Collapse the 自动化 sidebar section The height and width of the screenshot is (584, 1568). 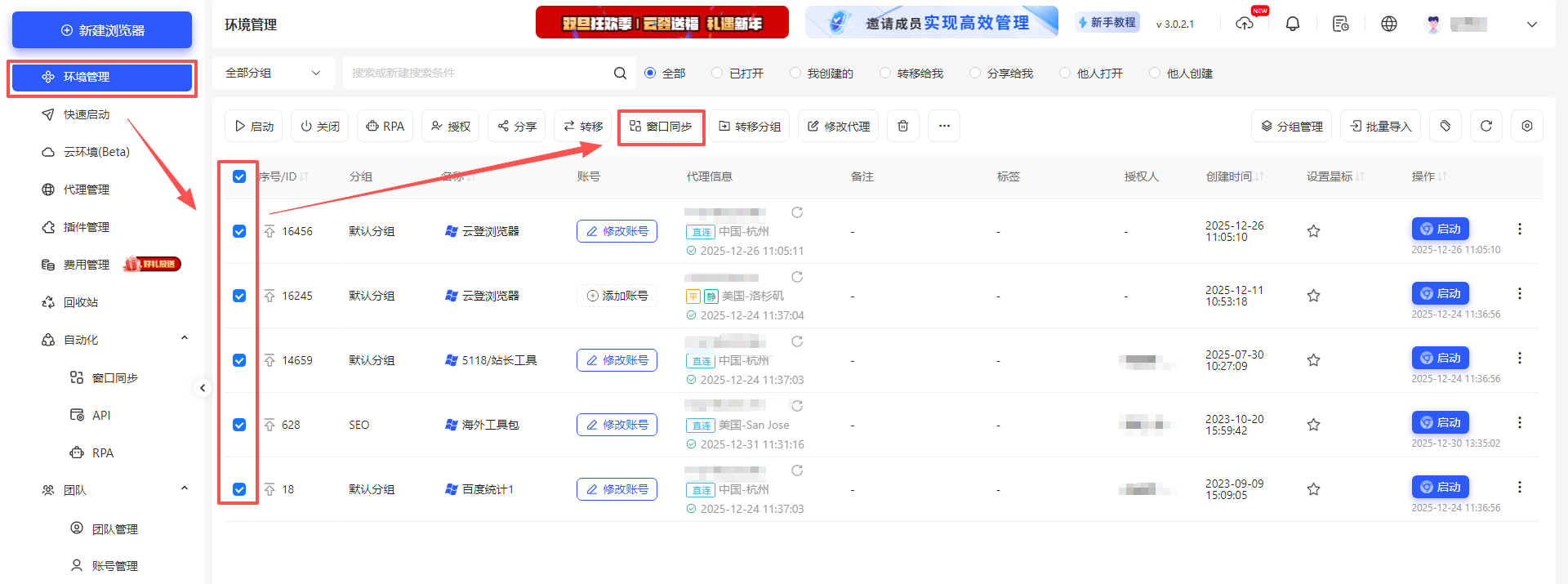[x=185, y=338]
